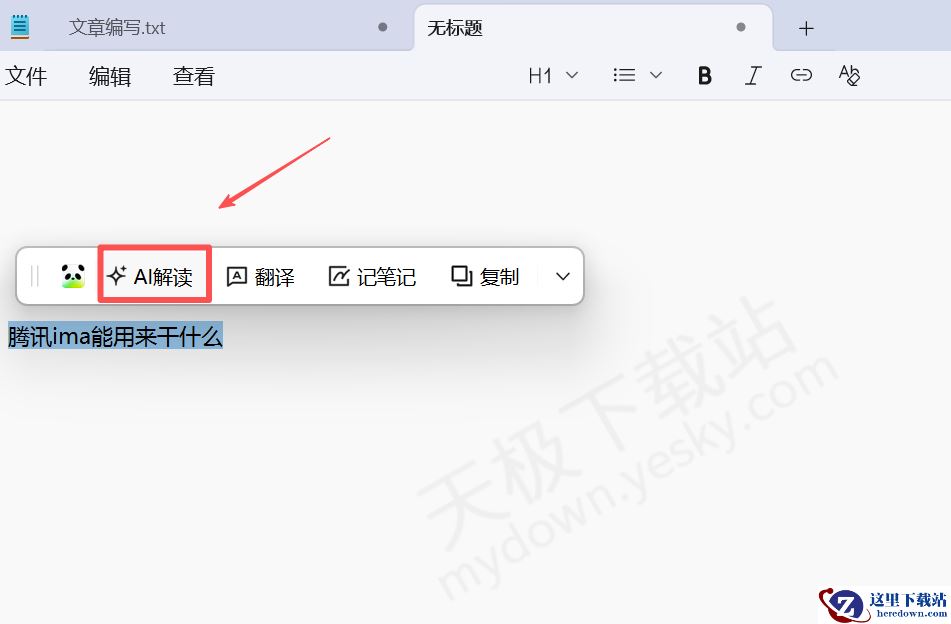This screenshot has height=624, width=951.
Task: Open the 查看 menu
Action: [192, 75]
